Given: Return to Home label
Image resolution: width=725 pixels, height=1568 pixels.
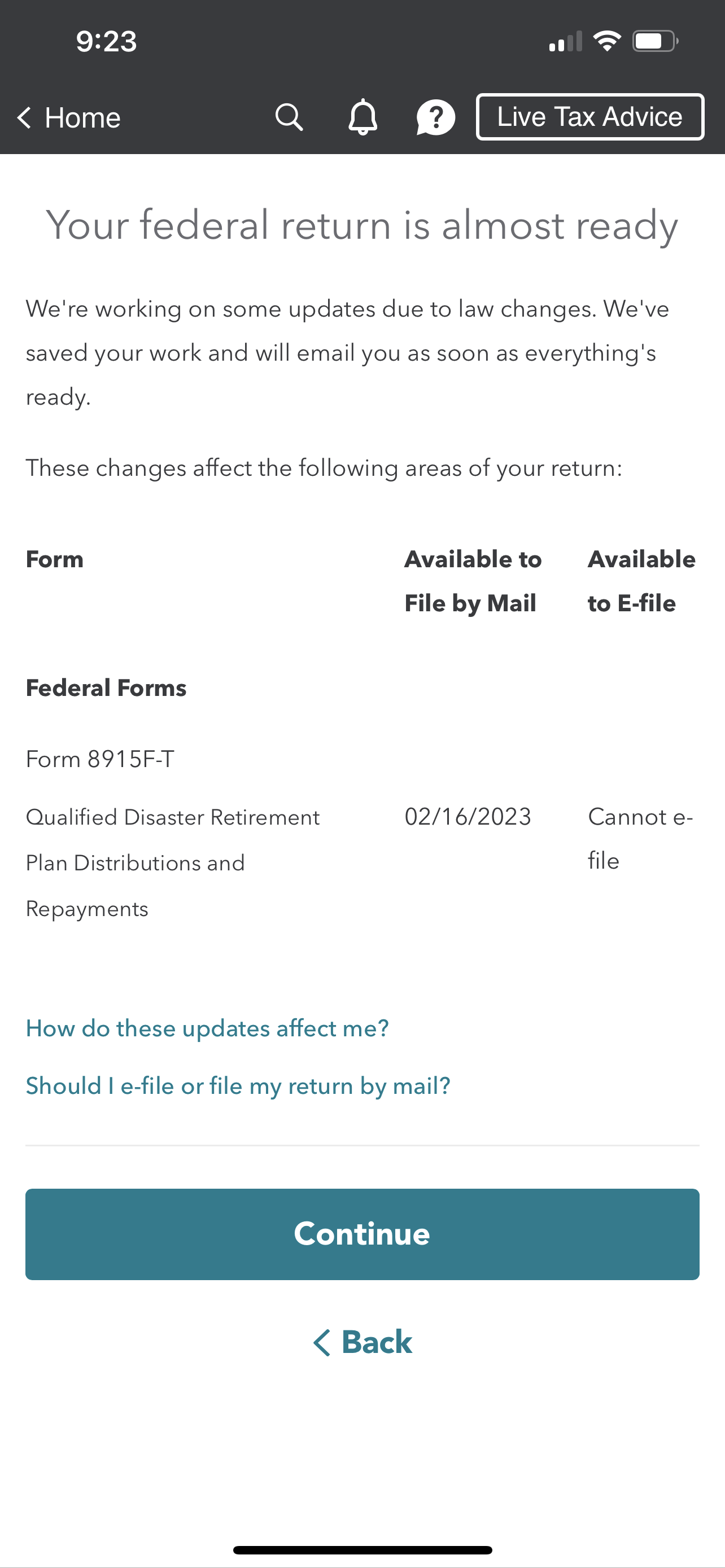Looking at the screenshot, I should pyautogui.click(x=82, y=117).
